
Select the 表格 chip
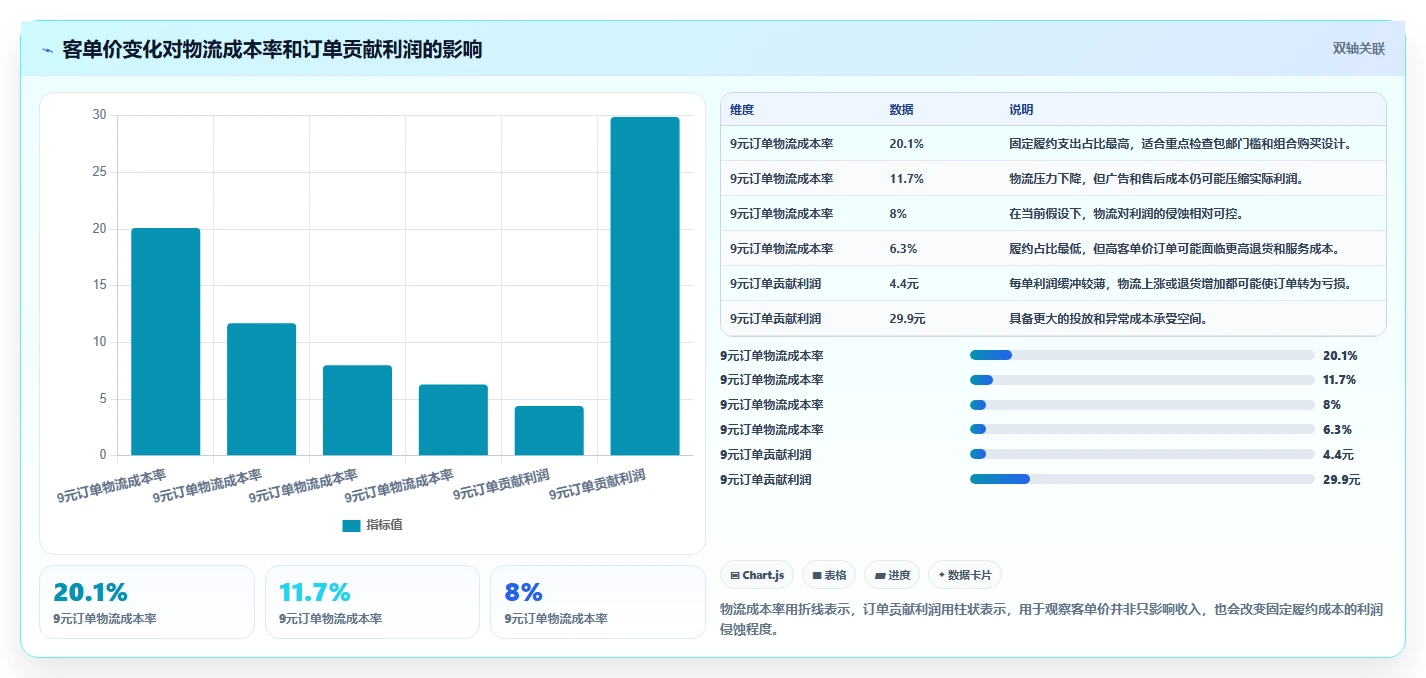pos(829,575)
